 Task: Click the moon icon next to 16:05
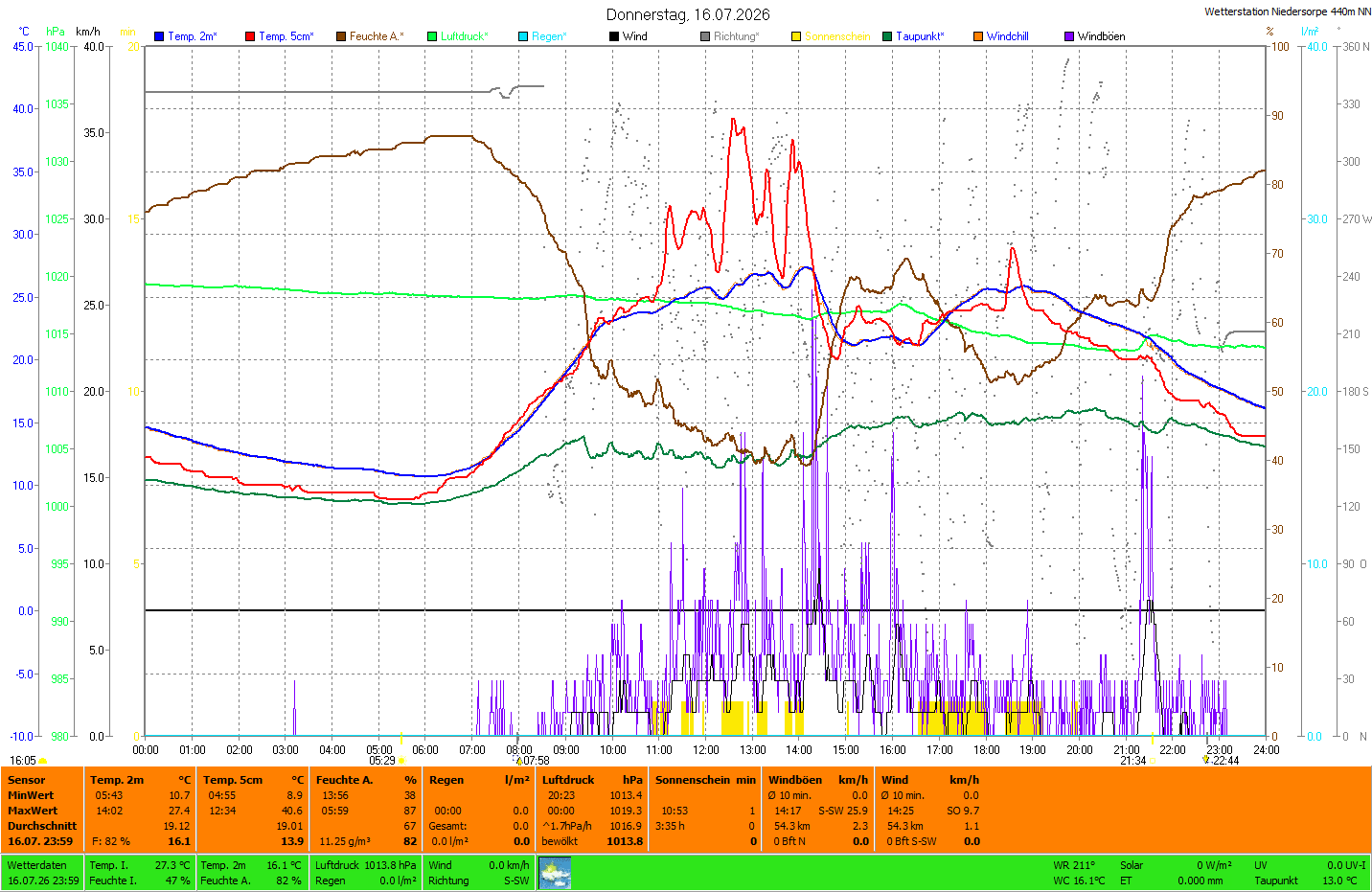[42, 761]
